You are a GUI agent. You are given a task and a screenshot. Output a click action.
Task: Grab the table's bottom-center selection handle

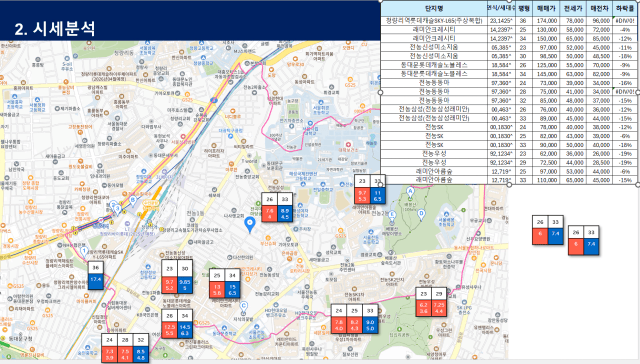pyautogui.click(x=509, y=185)
